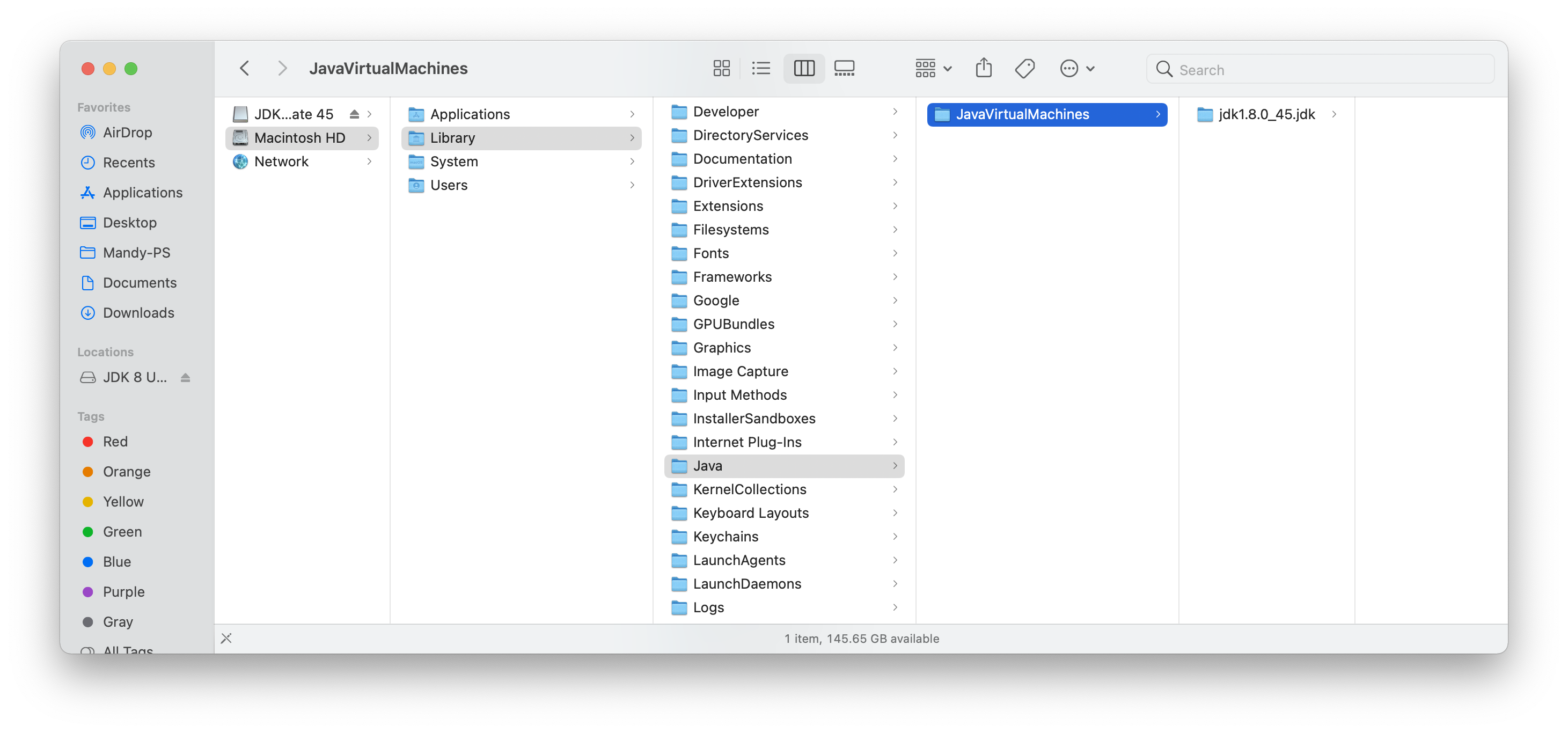This screenshot has height=733, width=1568.
Task: Select the Users folder icon
Action: pyautogui.click(x=416, y=185)
